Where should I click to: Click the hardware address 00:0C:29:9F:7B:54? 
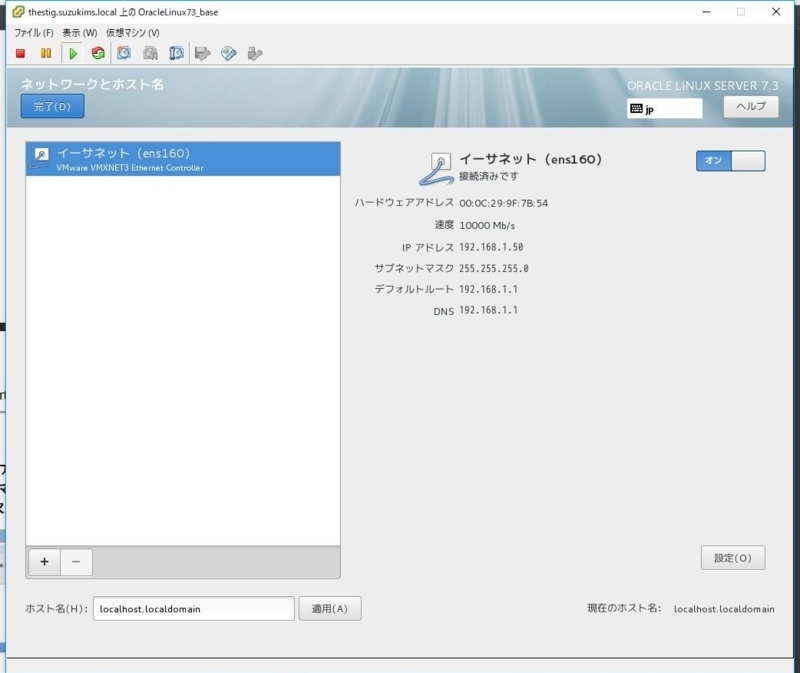coord(504,203)
